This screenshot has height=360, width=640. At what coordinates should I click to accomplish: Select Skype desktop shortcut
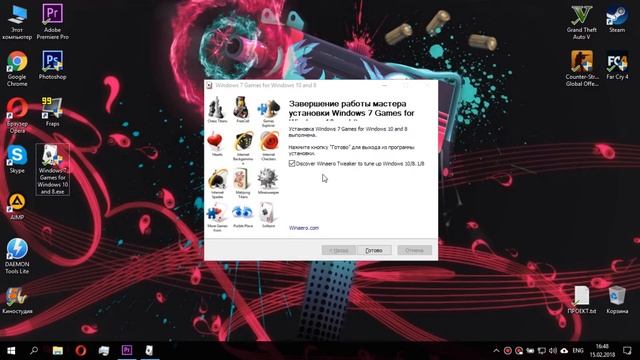click(x=17, y=159)
